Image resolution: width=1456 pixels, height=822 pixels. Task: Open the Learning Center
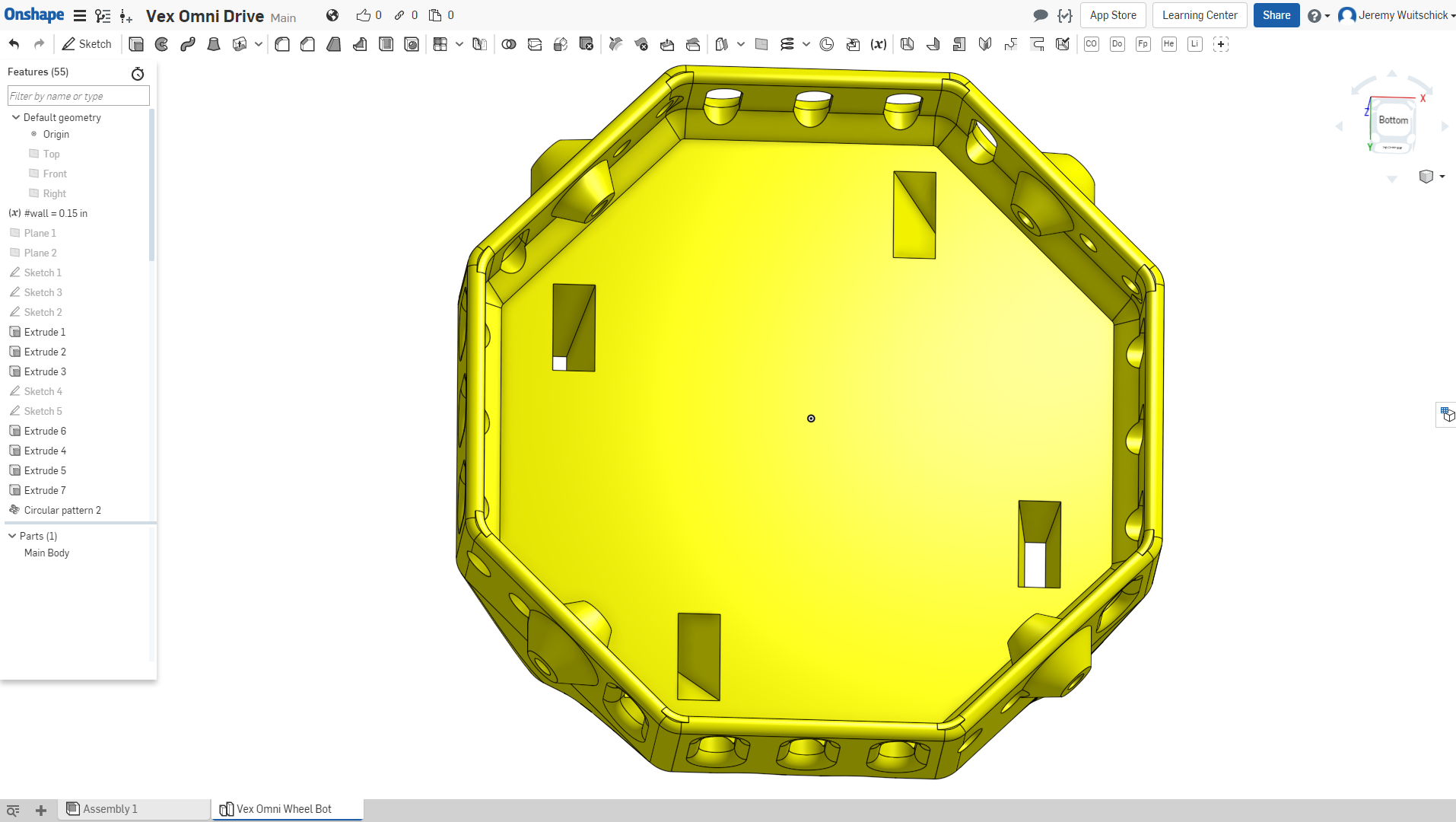pos(1200,15)
